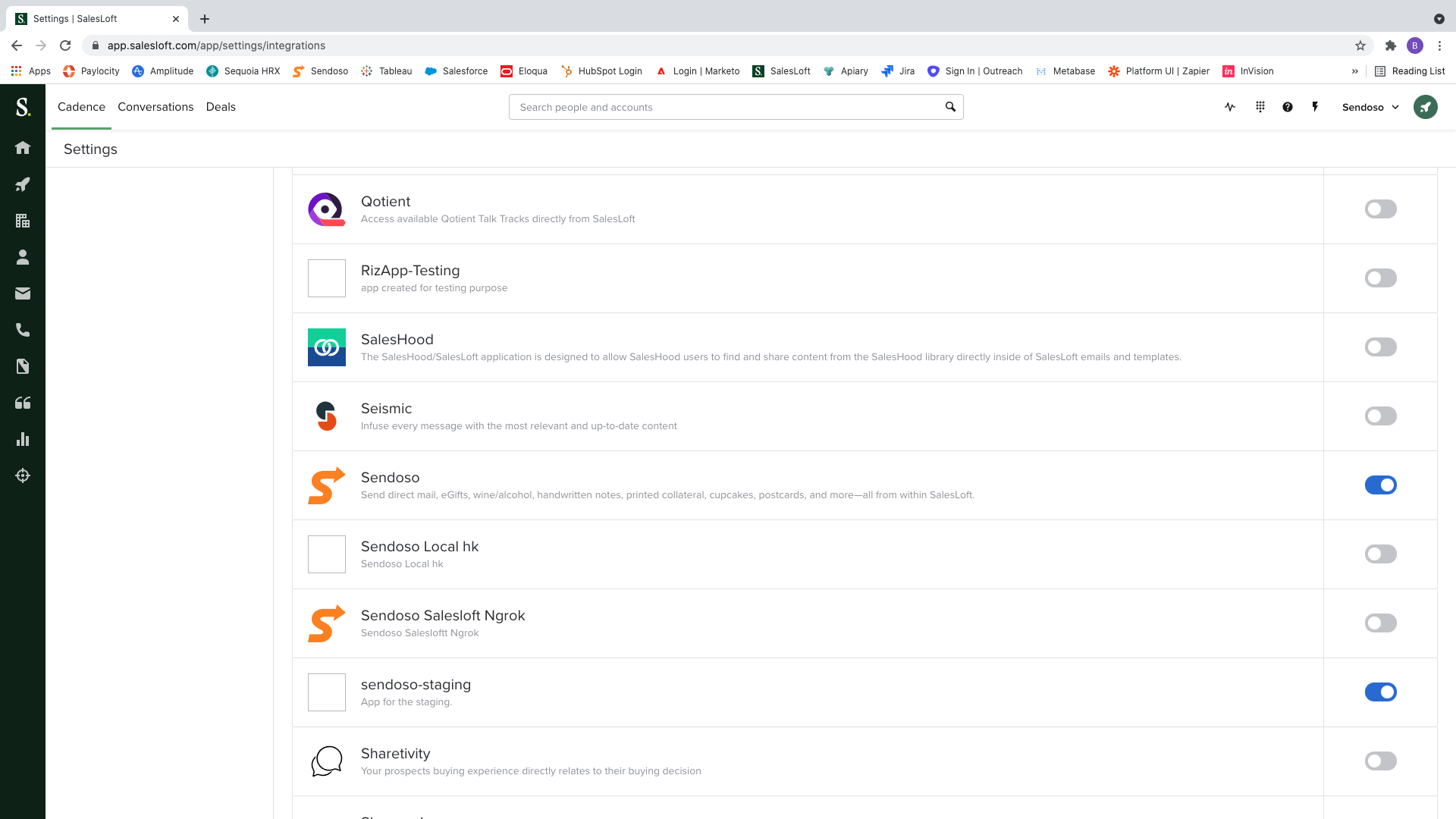1456x819 pixels.
Task: Enable the Qotient integration toggle
Action: click(1380, 209)
